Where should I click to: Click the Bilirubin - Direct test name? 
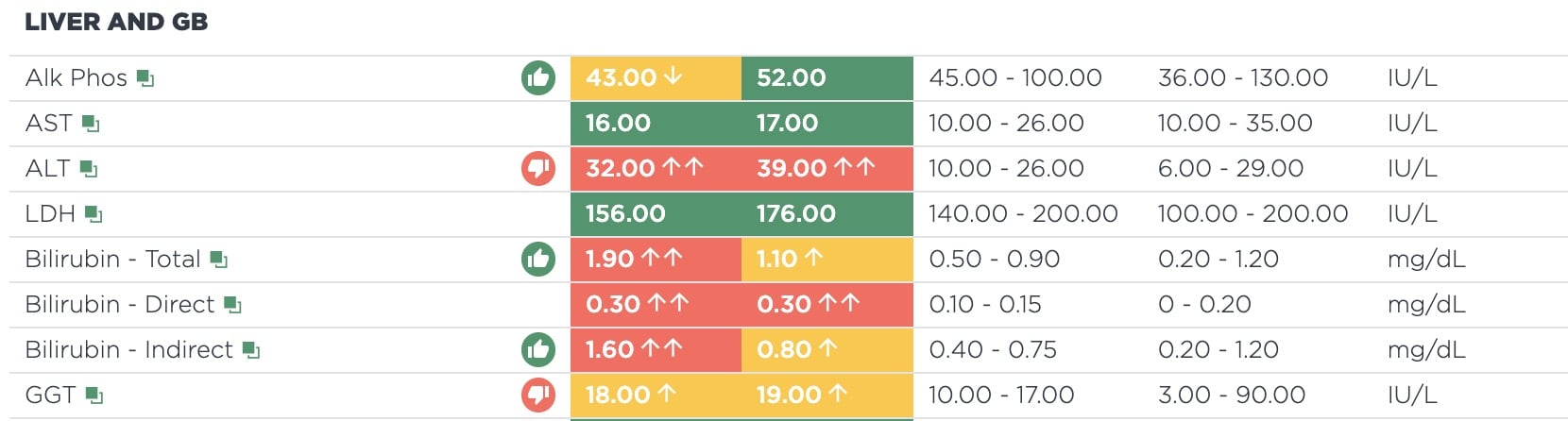tap(120, 305)
